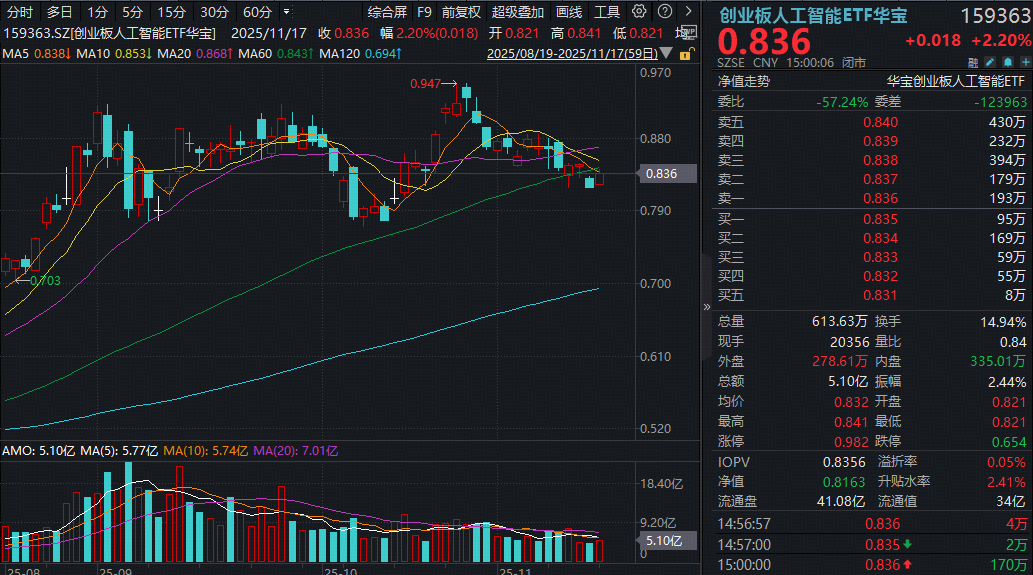Click the 净值走势 NAV trend link
1033x575 pixels.
point(743,82)
